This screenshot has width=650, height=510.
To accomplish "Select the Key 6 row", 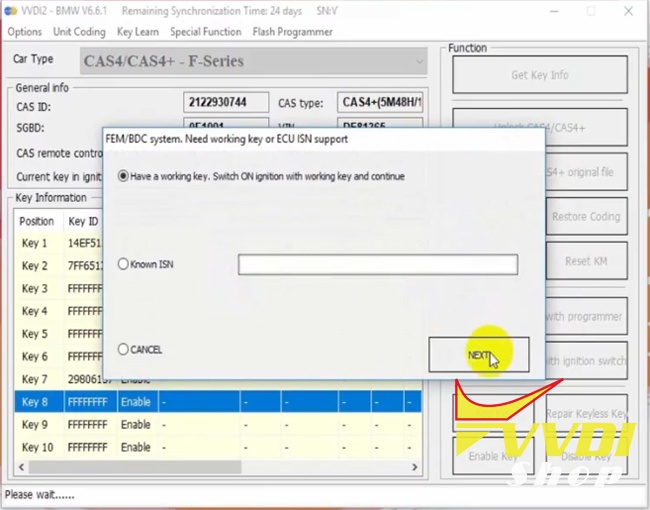I will tap(58, 357).
